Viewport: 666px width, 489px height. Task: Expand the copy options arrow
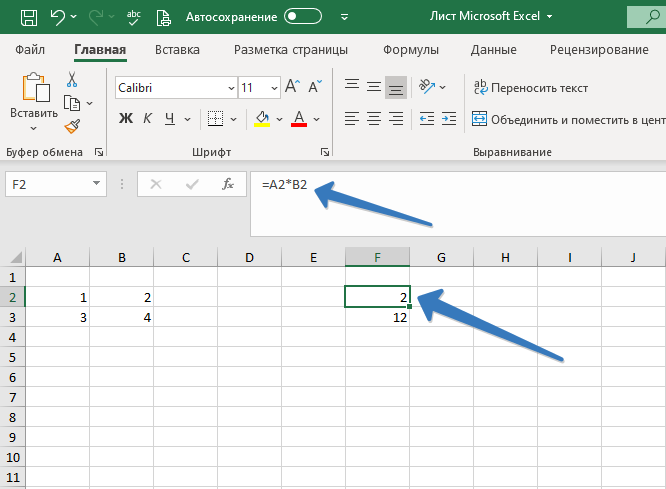point(90,103)
